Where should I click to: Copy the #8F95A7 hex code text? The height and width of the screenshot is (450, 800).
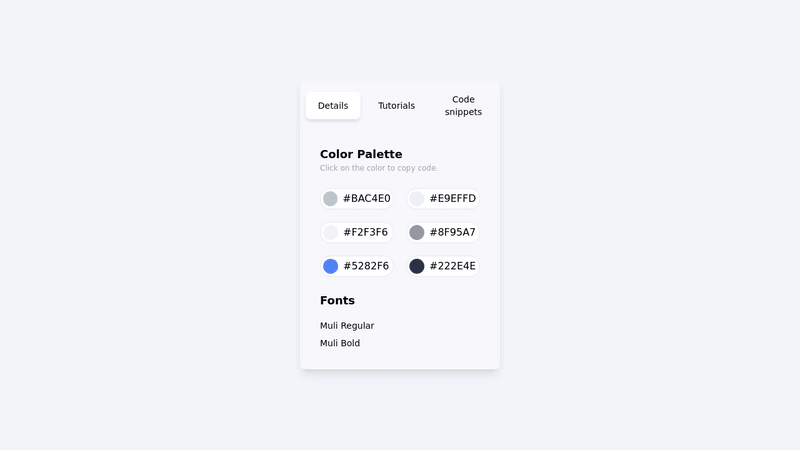(x=453, y=233)
